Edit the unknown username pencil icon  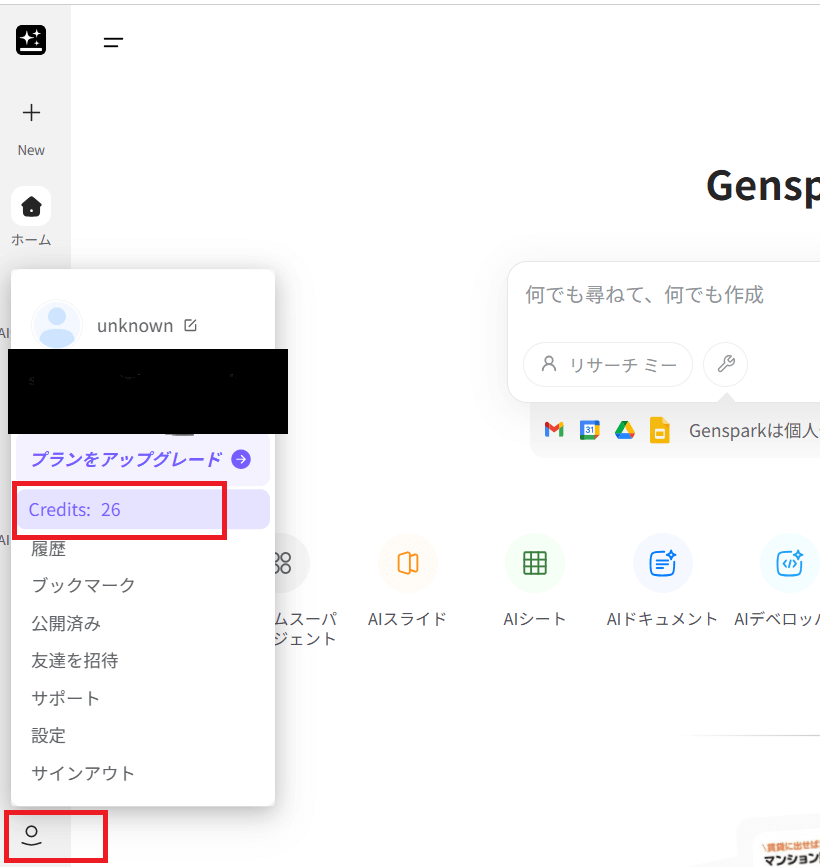click(x=191, y=326)
